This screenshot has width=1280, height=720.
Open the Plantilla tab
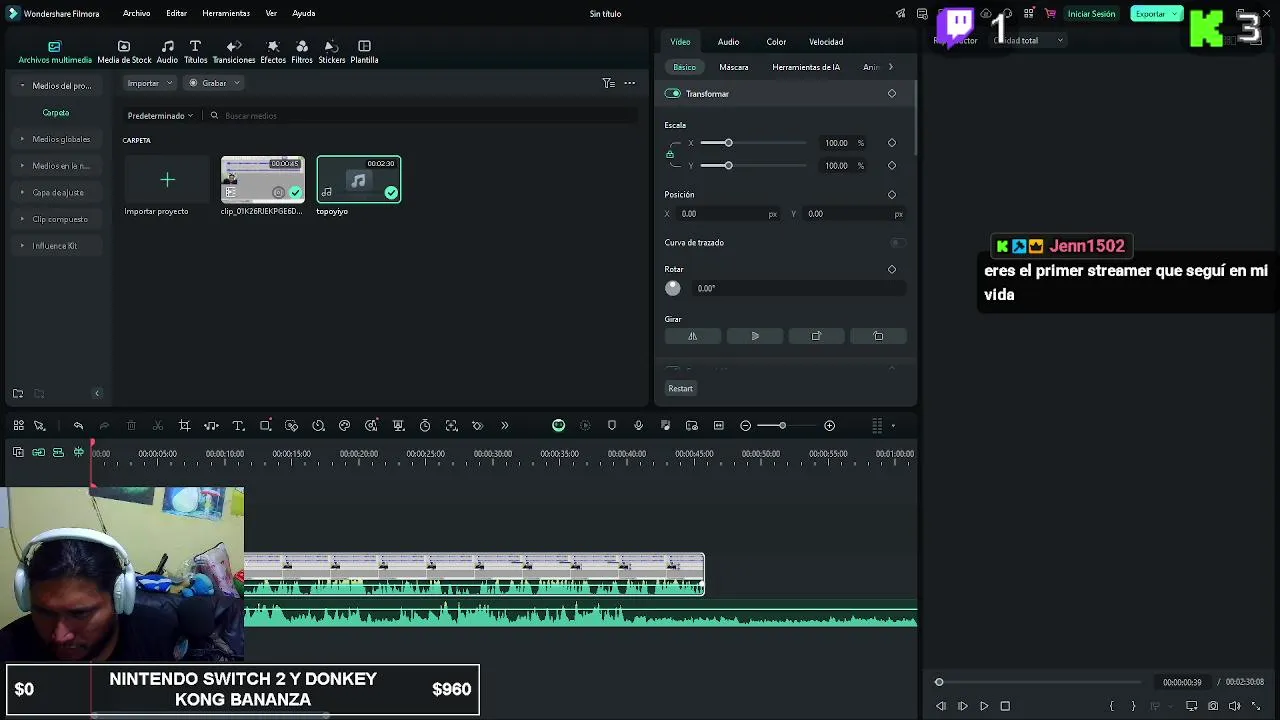tap(364, 52)
